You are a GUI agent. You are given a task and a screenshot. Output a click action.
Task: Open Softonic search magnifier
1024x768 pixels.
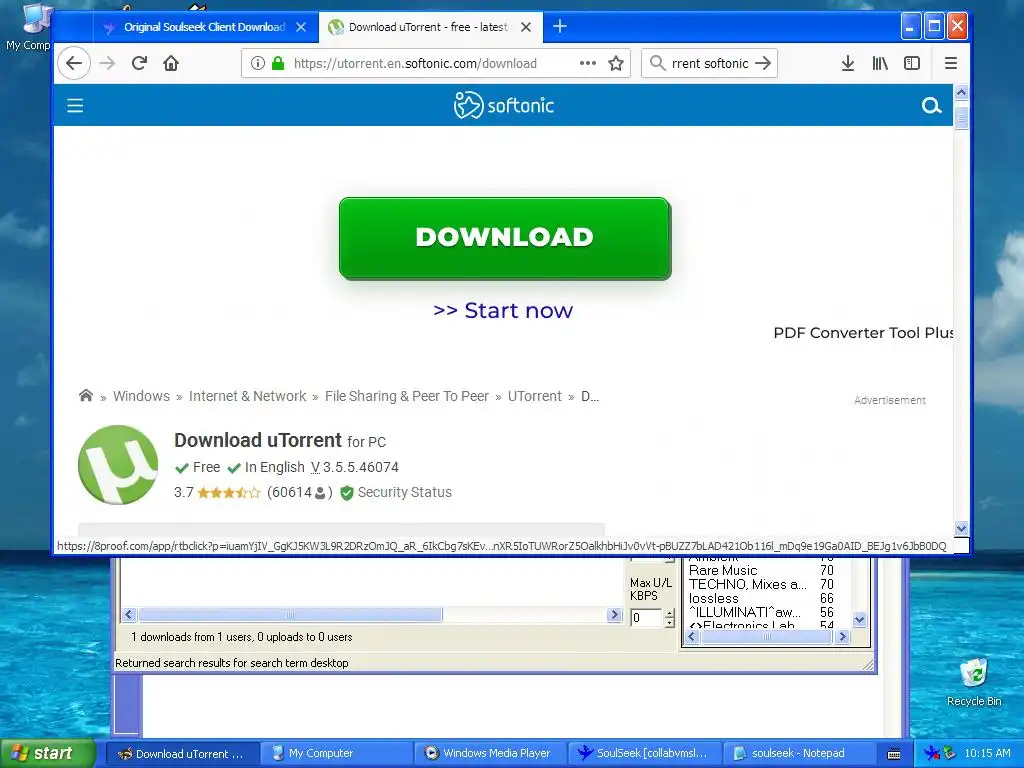[931, 105]
